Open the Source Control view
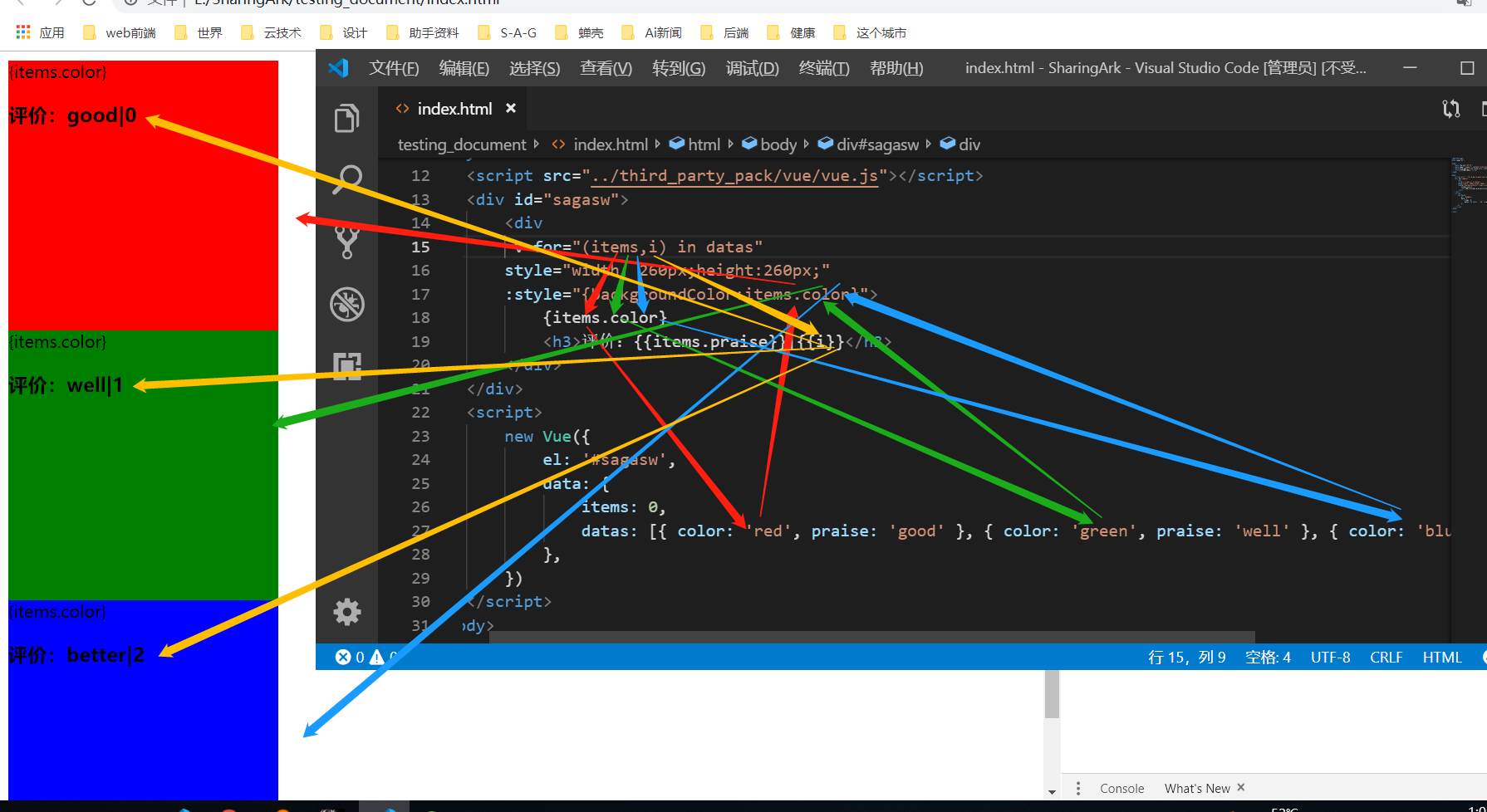The image size is (1487, 812). coord(346,241)
